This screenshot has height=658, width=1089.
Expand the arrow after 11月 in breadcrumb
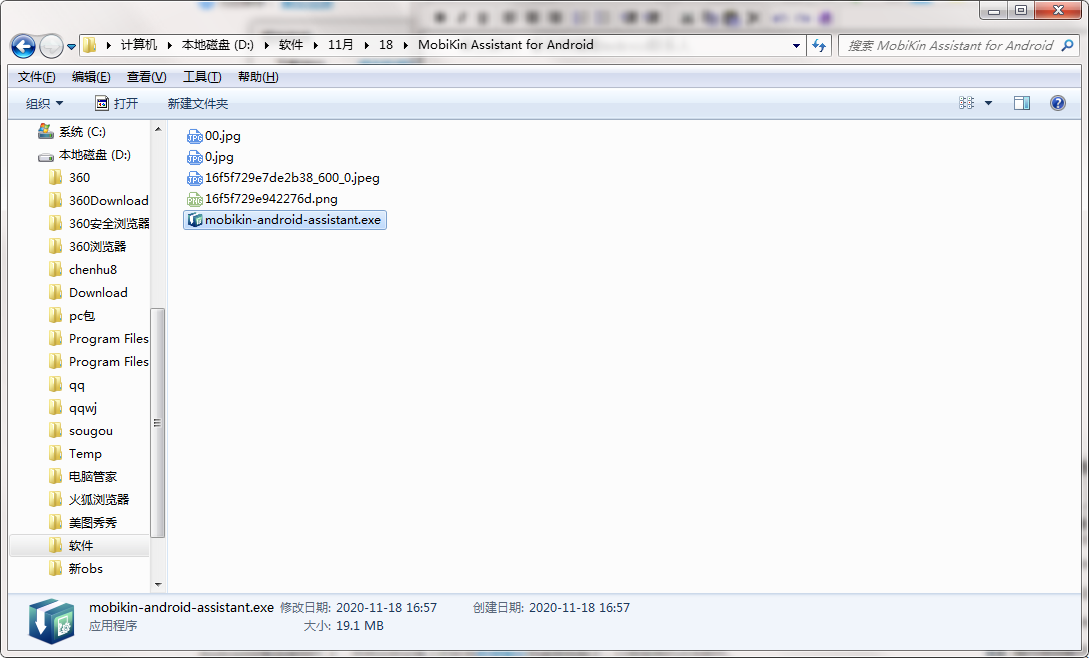366,46
